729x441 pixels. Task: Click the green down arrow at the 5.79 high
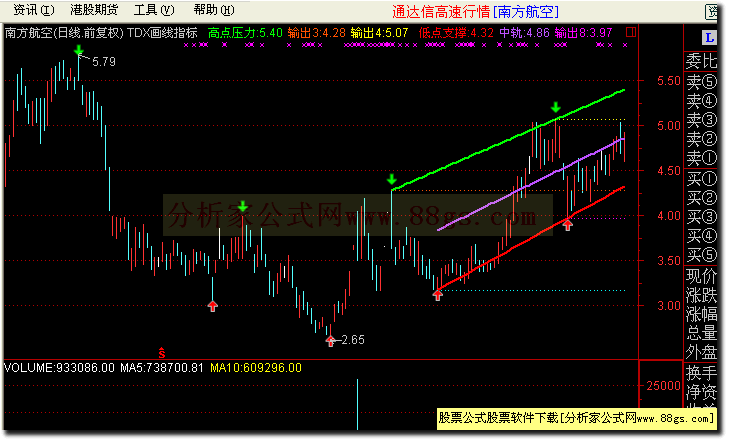[x=79, y=50]
